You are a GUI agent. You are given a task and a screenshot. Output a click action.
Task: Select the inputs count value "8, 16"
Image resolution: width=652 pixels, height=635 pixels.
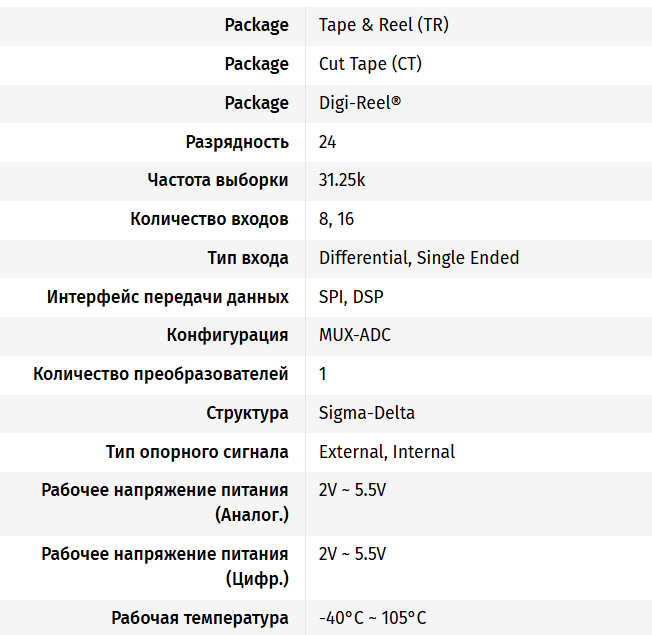pyautogui.click(x=336, y=219)
